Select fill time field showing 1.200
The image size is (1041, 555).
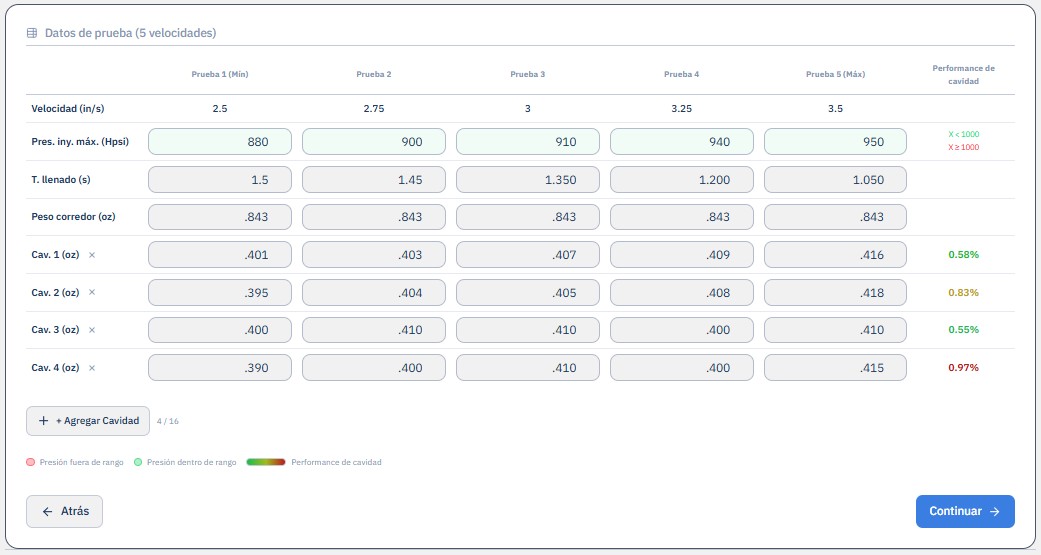point(682,179)
